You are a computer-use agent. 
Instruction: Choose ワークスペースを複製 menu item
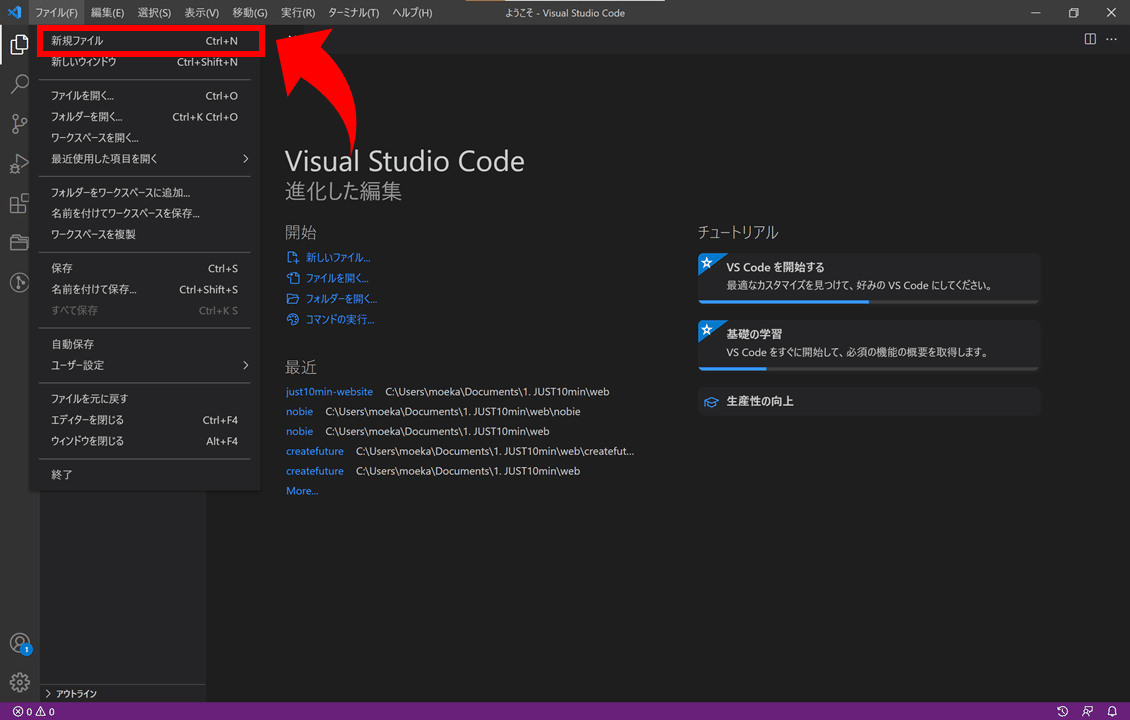pyautogui.click(x=144, y=234)
